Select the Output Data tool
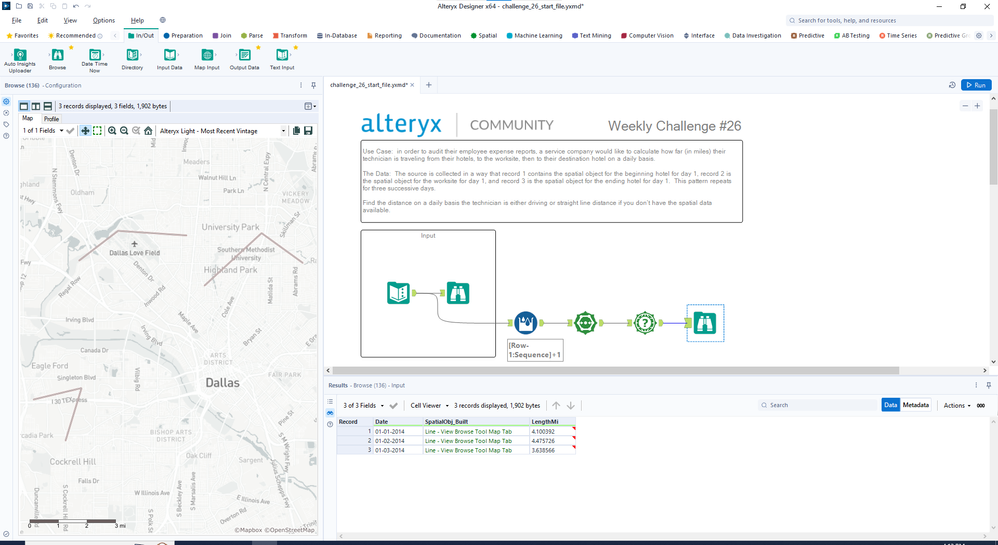Image resolution: width=998 pixels, height=545 pixels. 244,60
